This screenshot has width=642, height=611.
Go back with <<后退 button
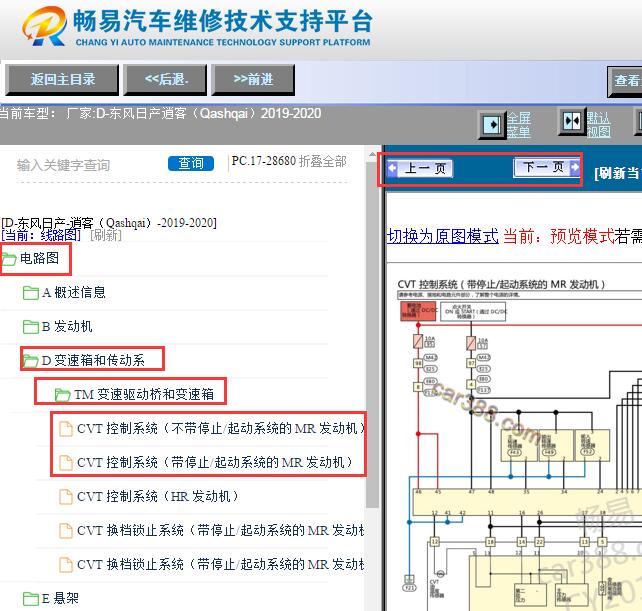165,79
